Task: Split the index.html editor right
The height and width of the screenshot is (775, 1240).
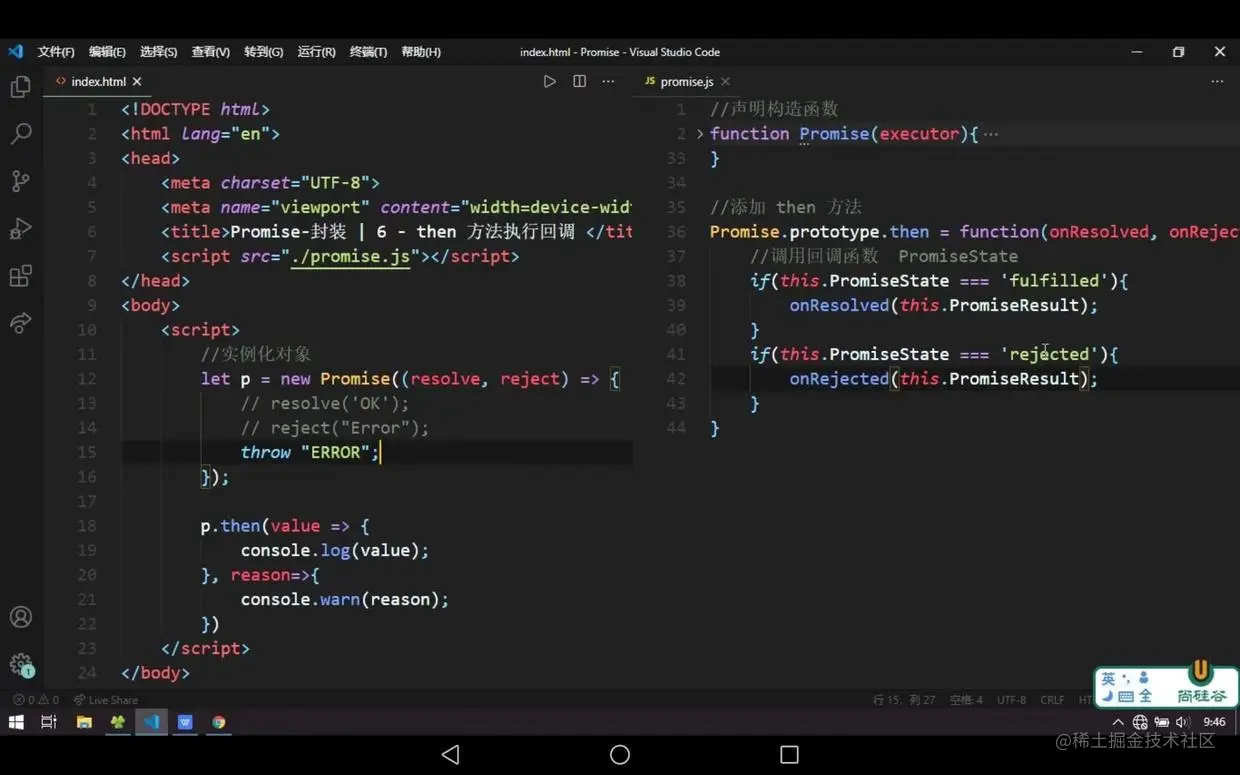Action: pos(579,81)
